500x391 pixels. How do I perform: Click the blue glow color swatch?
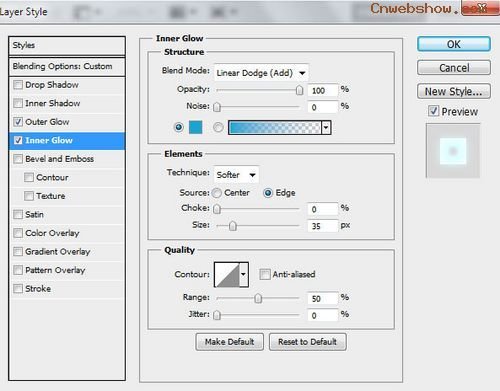pyautogui.click(x=196, y=127)
